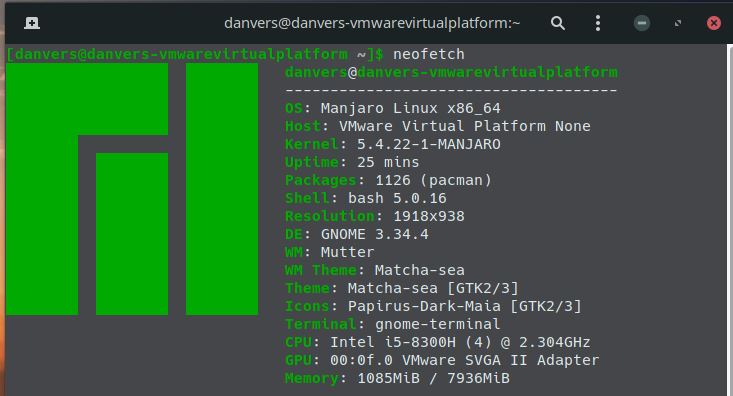Viewport: 733px width, 396px height.
Task: Click the Terminal value gnome-terminal
Action: (438, 324)
